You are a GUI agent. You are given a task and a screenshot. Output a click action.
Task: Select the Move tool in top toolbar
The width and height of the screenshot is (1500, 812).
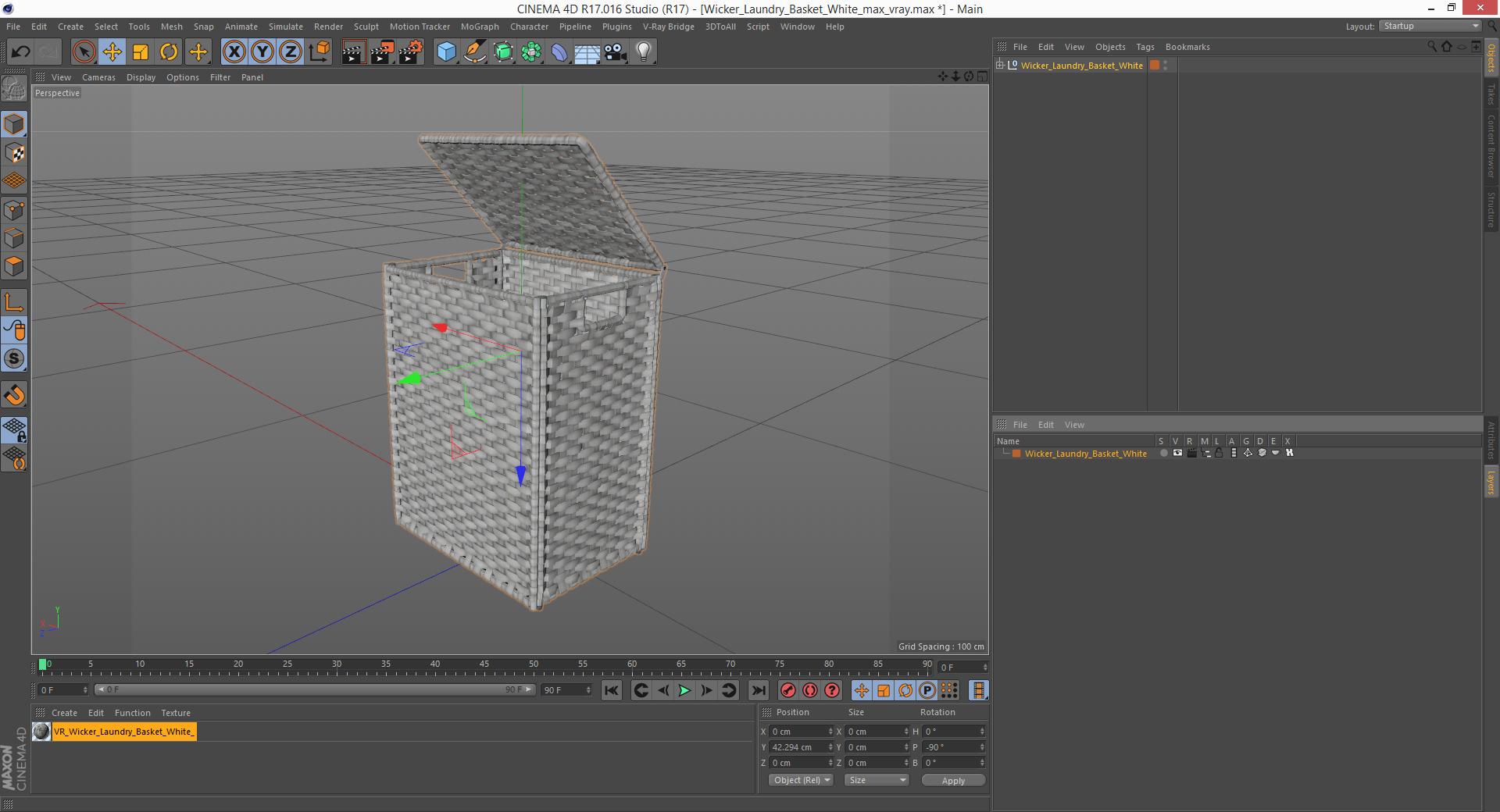(x=112, y=52)
